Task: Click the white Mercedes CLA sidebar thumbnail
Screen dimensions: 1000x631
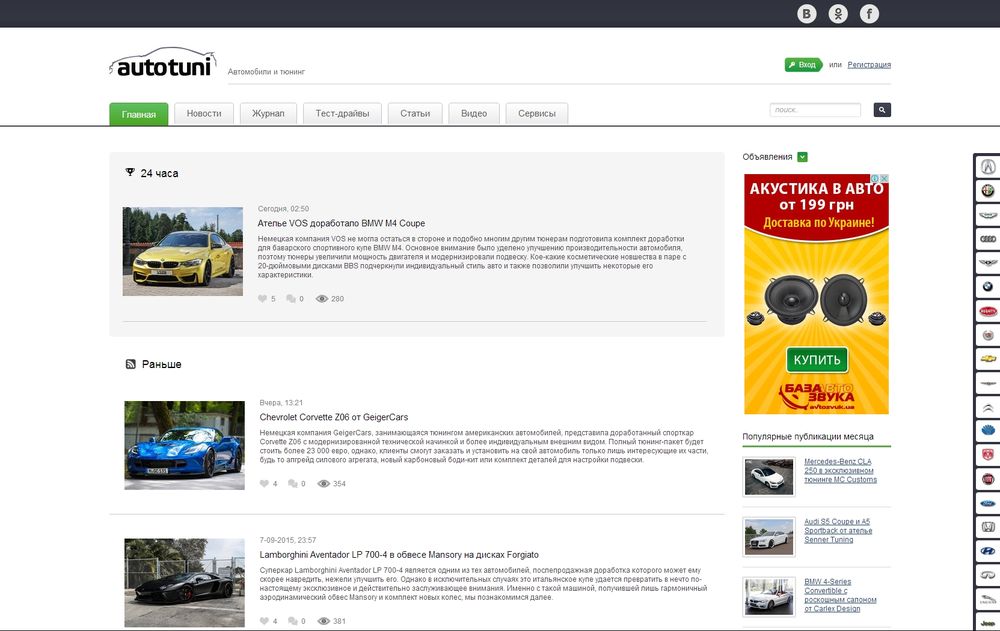Action: pyautogui.click(x=769, y=477)
